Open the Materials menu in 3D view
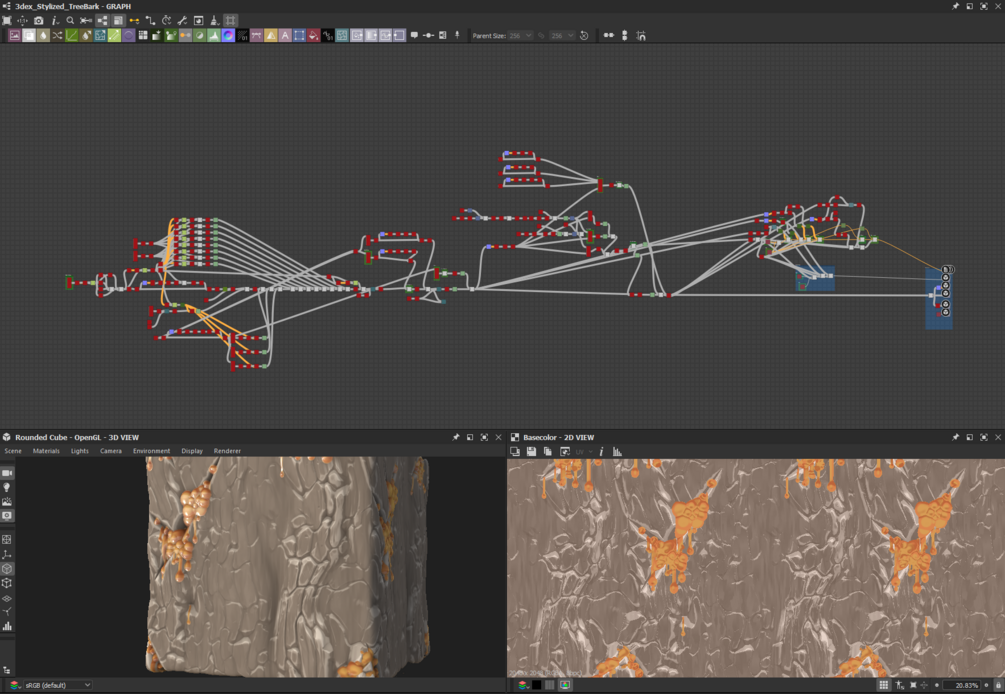Screen dimensions: 1005x694 (x=46, y=451)
